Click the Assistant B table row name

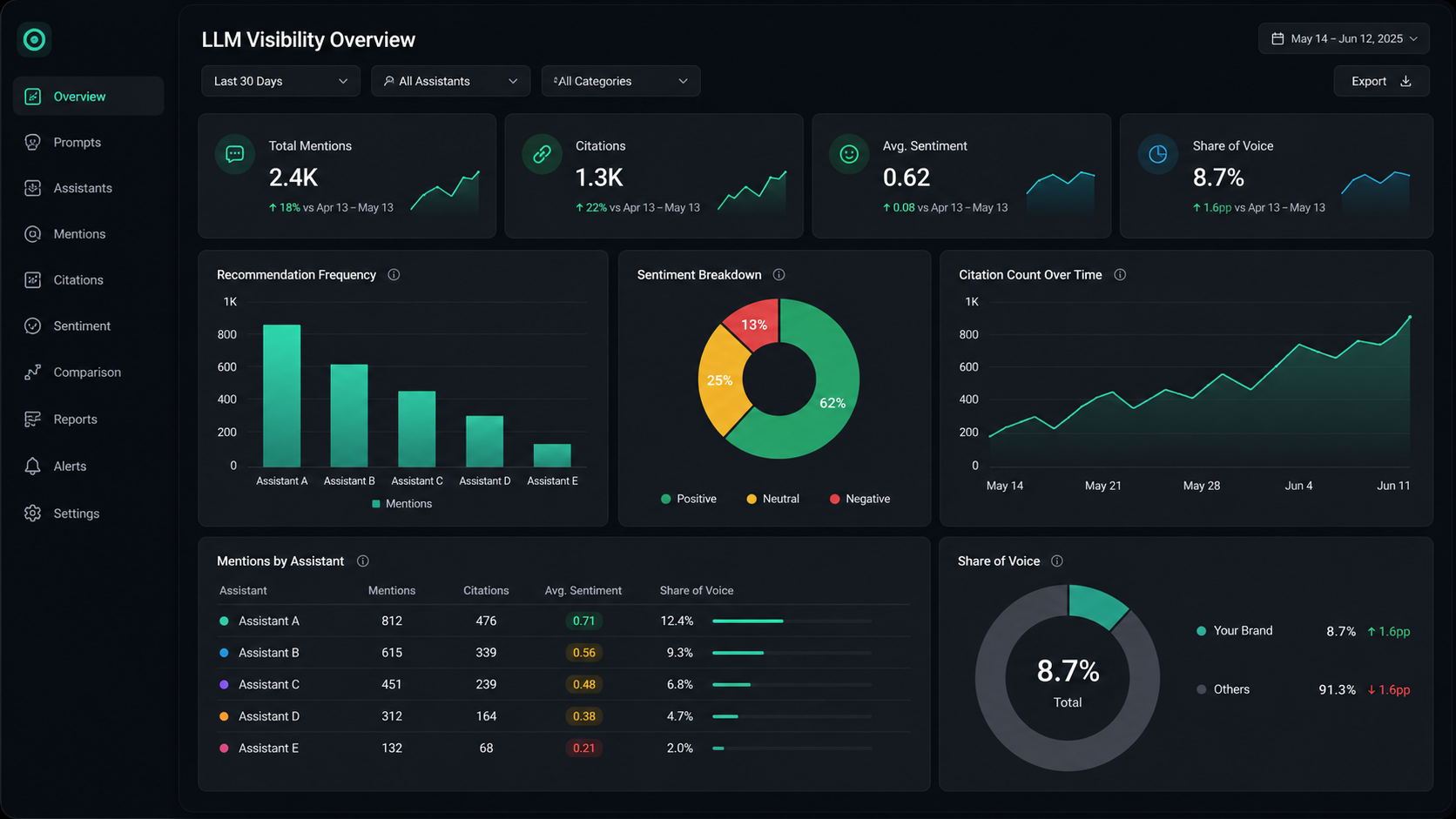tap(269, 653)
